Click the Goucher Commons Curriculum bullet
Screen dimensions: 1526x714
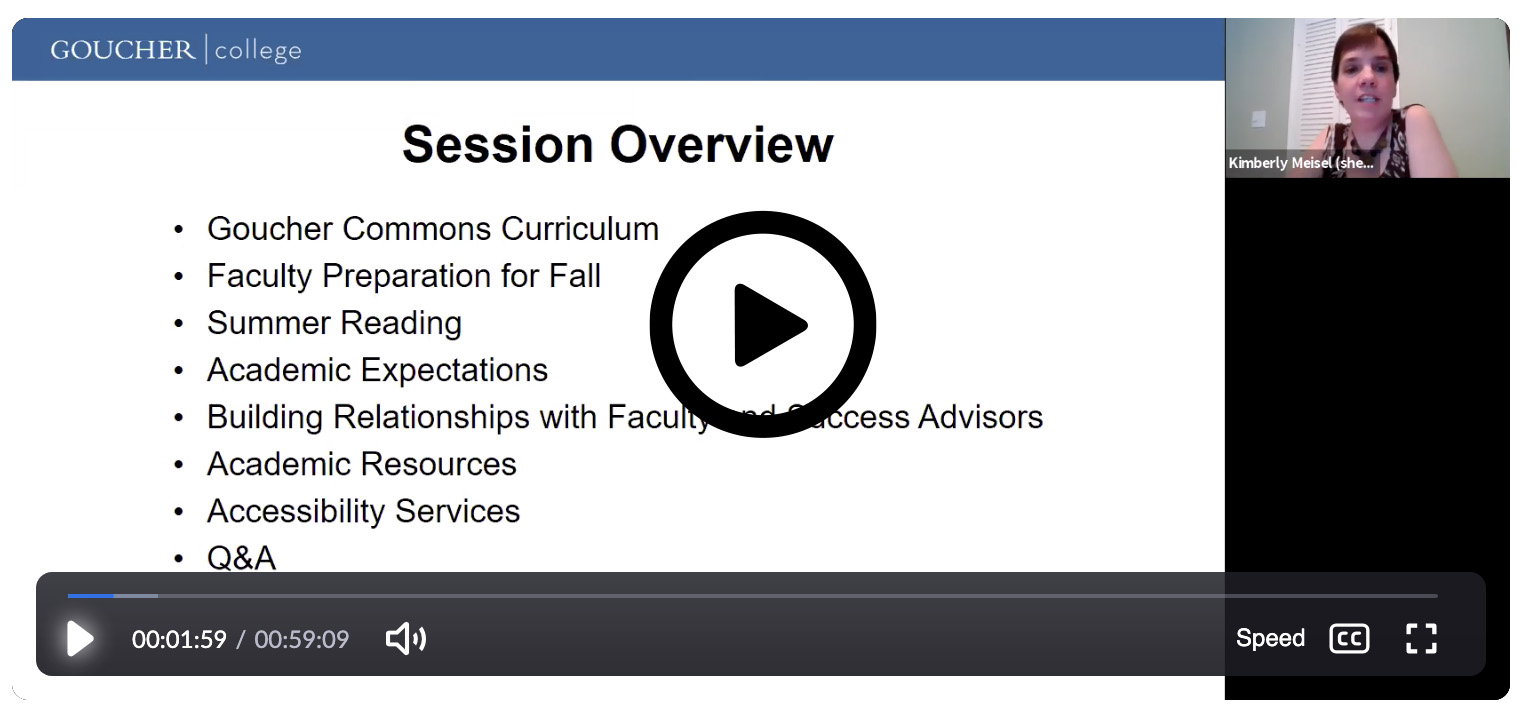pos(432,229)
